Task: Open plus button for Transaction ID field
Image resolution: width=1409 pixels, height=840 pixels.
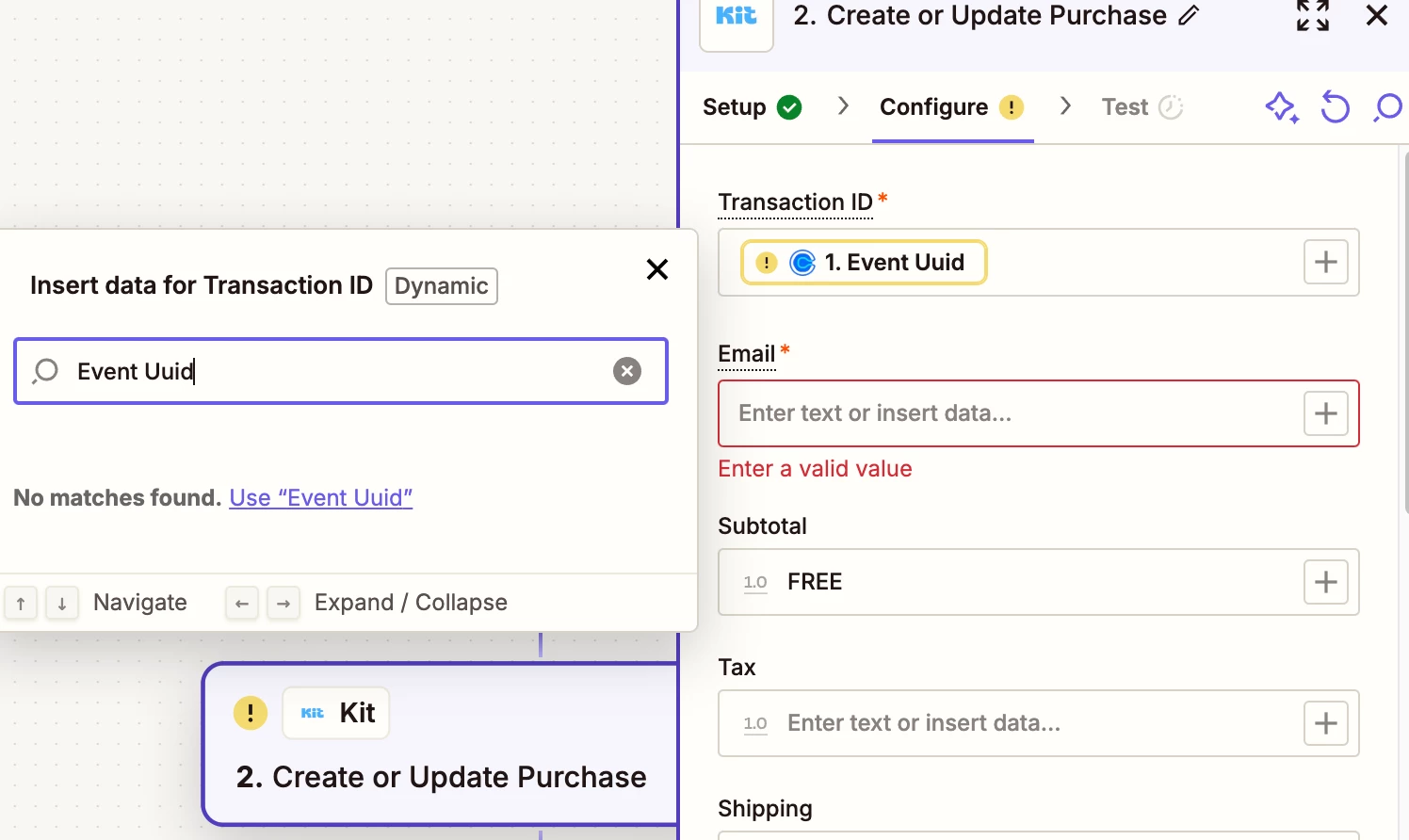Action: click(1326, 262)
